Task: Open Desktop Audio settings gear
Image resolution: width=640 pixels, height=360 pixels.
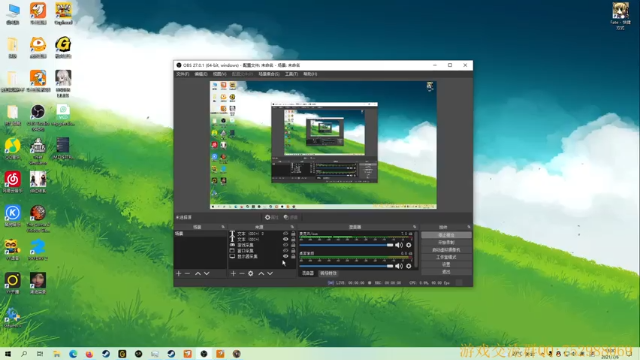Action: tap(409, 266)
